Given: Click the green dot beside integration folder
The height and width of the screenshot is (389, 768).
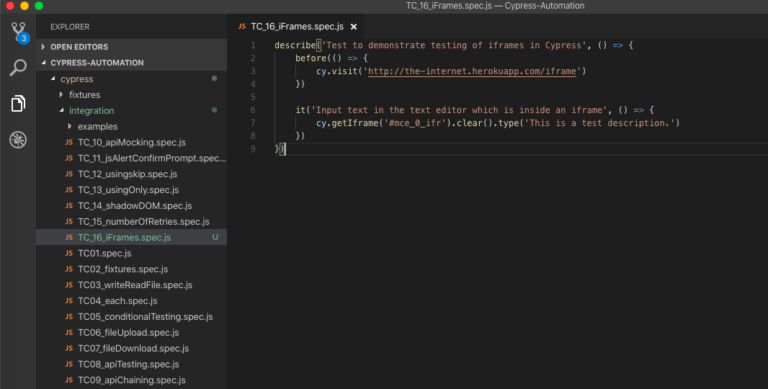Looking at the screenshot, I should pos(214,110).
